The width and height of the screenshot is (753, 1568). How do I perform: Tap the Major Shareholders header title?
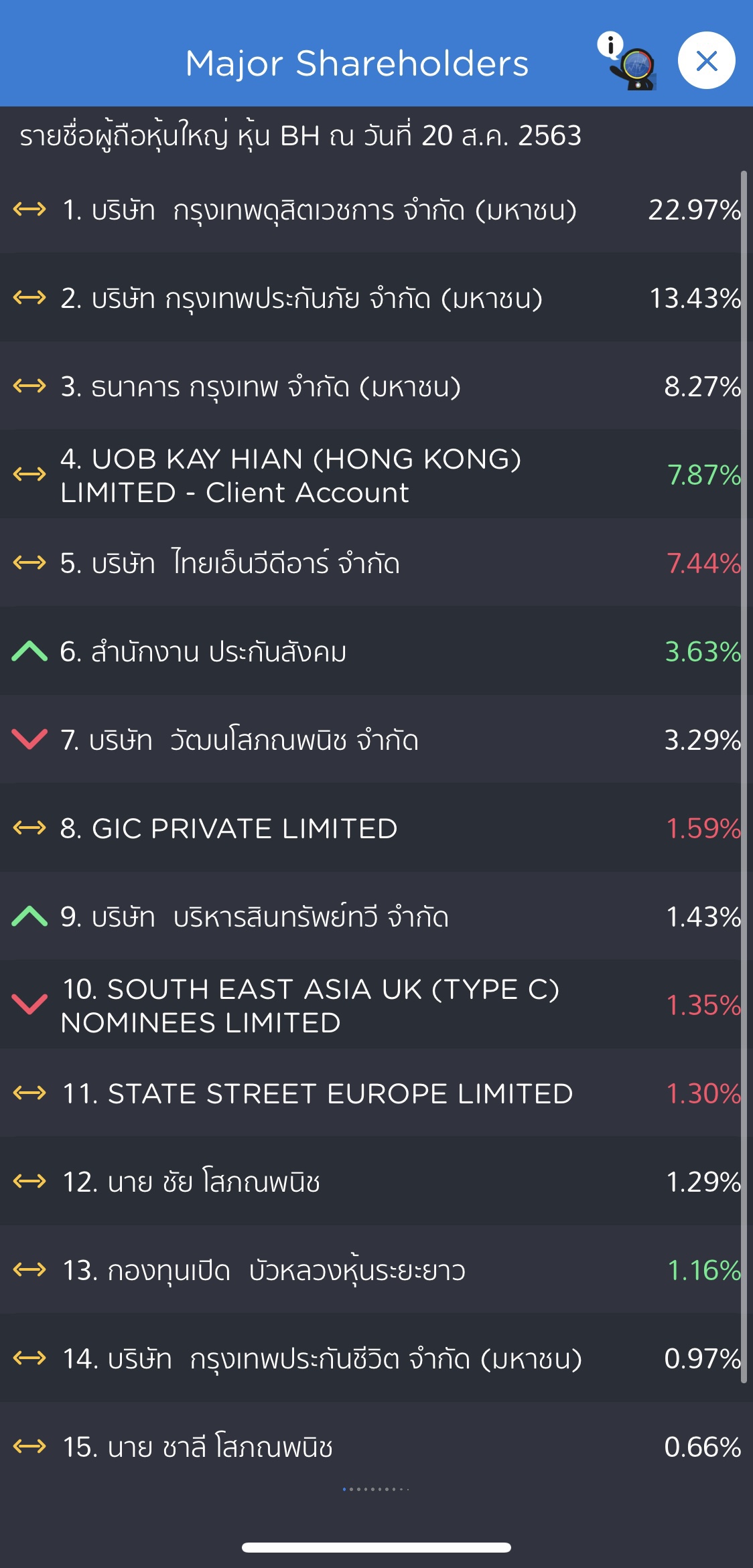(x=356, y=64)
